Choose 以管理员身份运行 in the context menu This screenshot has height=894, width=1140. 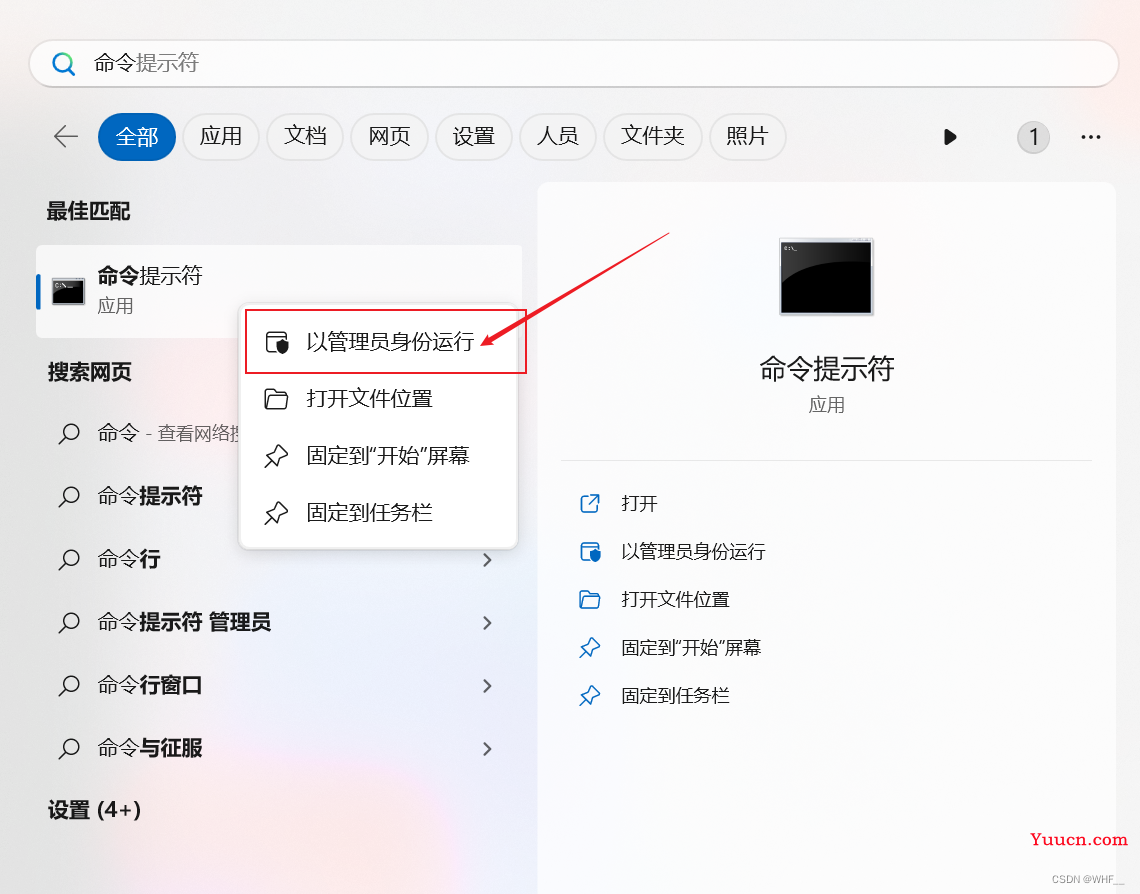(378, 342)
